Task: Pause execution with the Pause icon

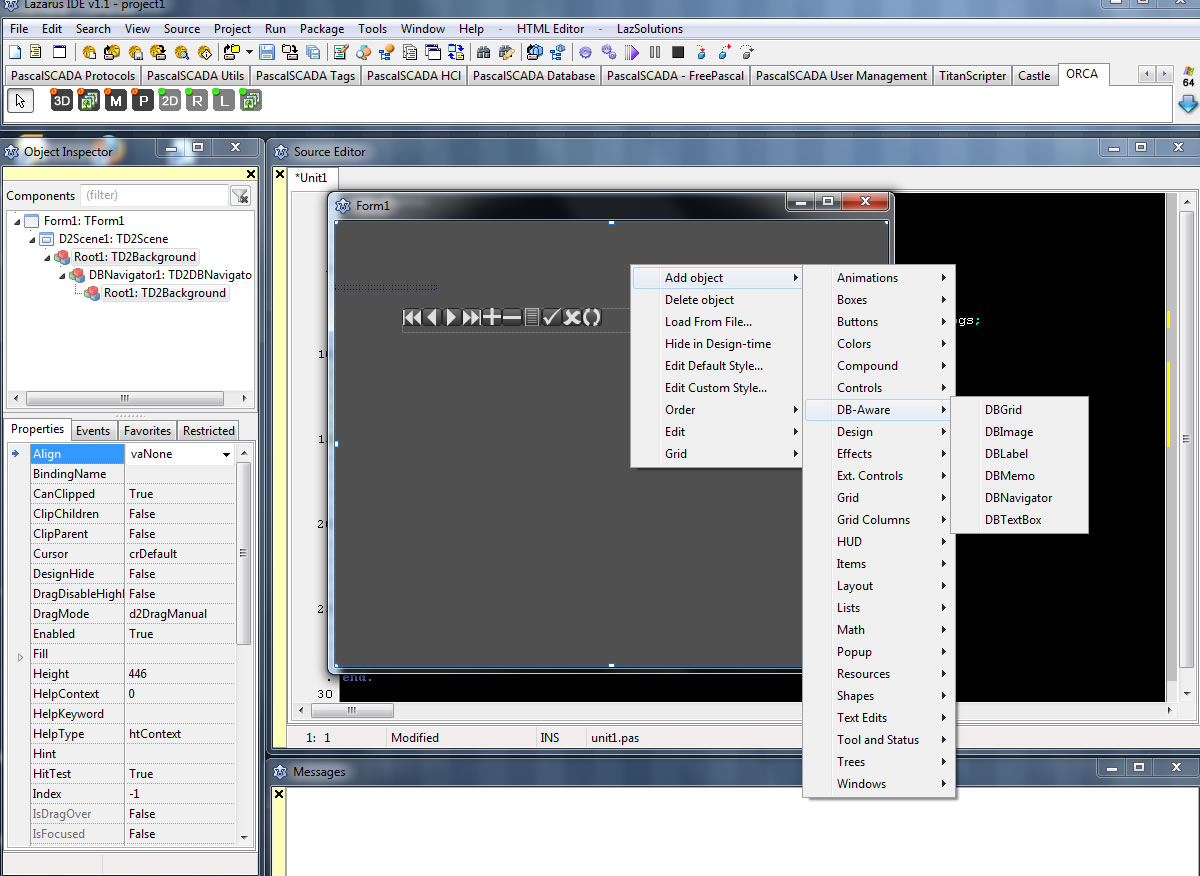Action: coord(655,52)
